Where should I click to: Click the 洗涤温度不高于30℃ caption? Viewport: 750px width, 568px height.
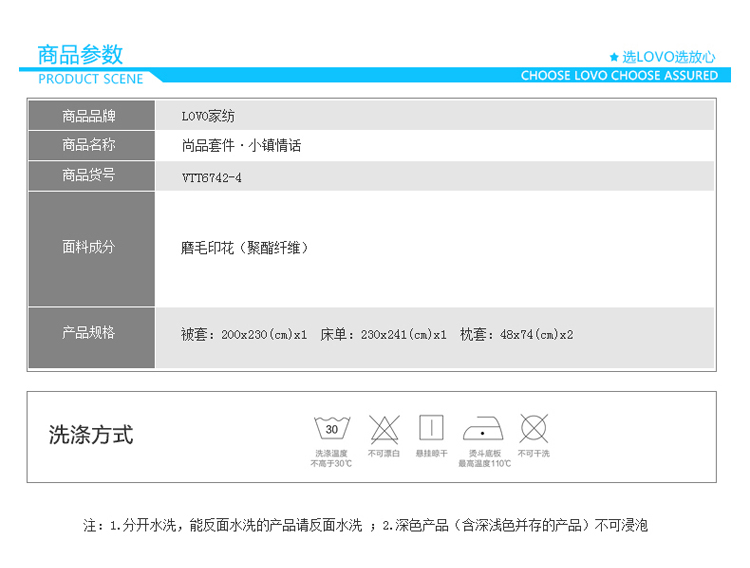(331, 458)
